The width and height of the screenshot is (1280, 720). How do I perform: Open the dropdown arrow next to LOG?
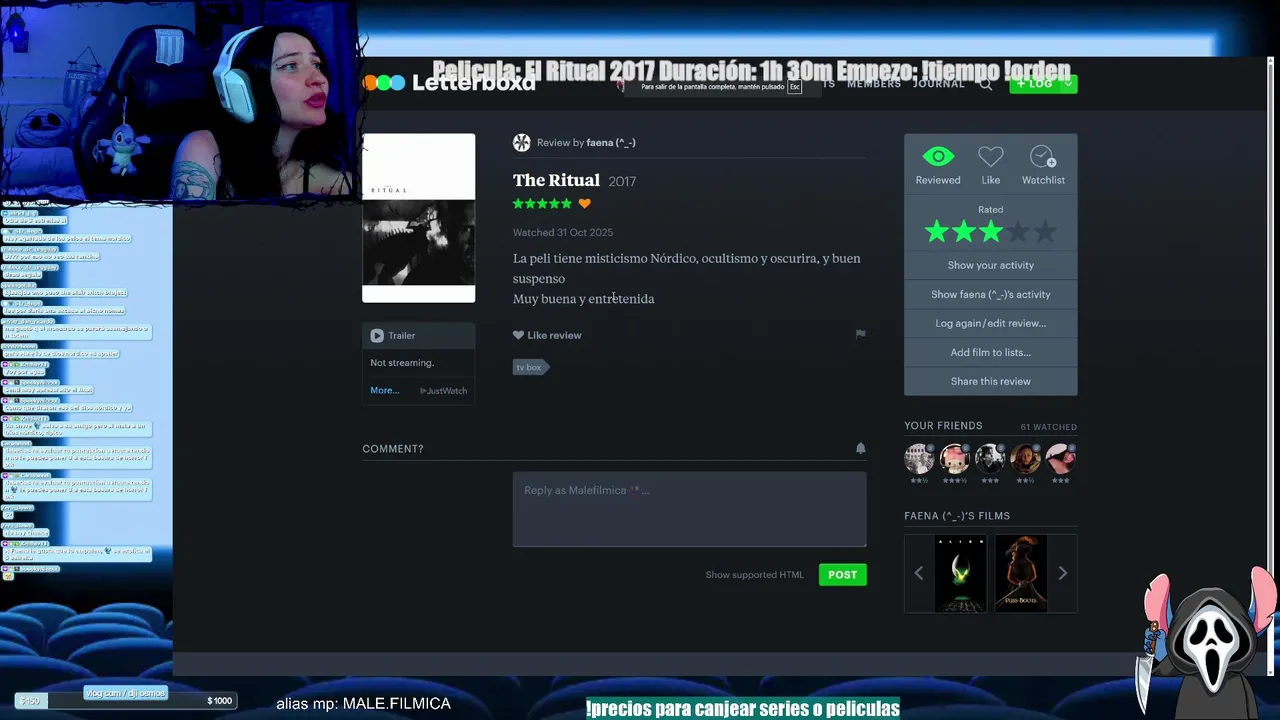click(1069, 84)
